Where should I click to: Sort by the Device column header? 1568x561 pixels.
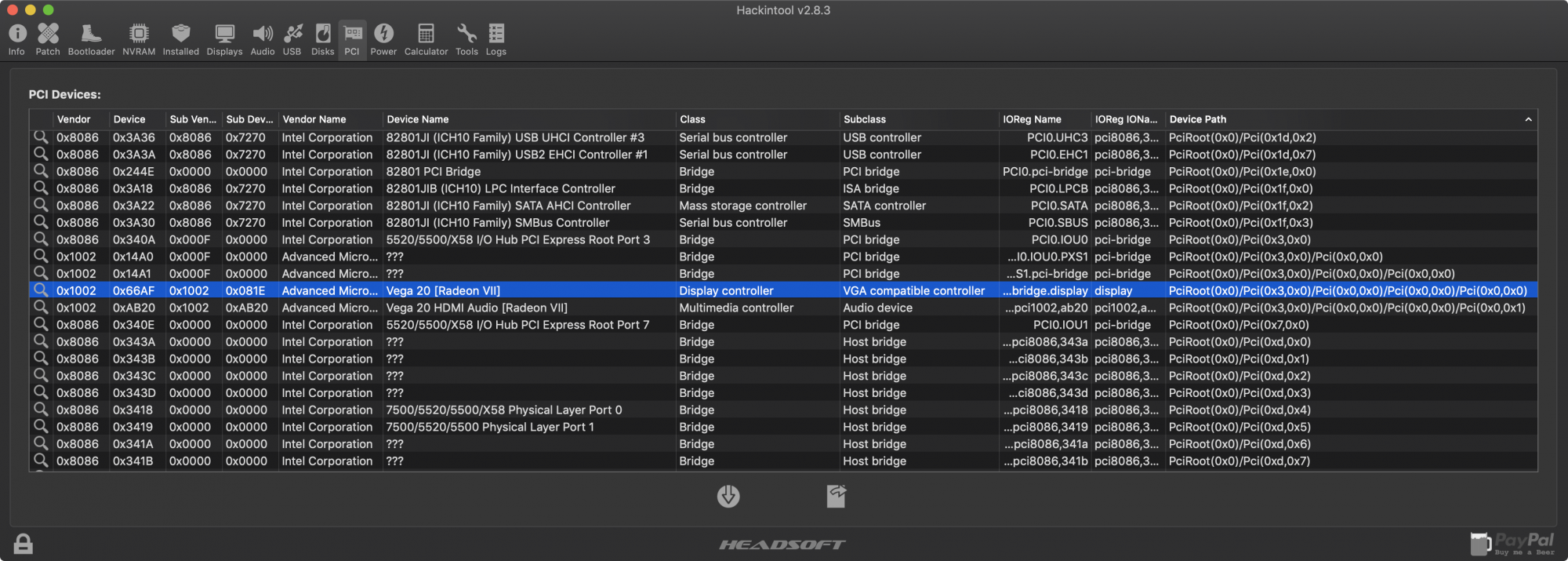pos(137,119)
